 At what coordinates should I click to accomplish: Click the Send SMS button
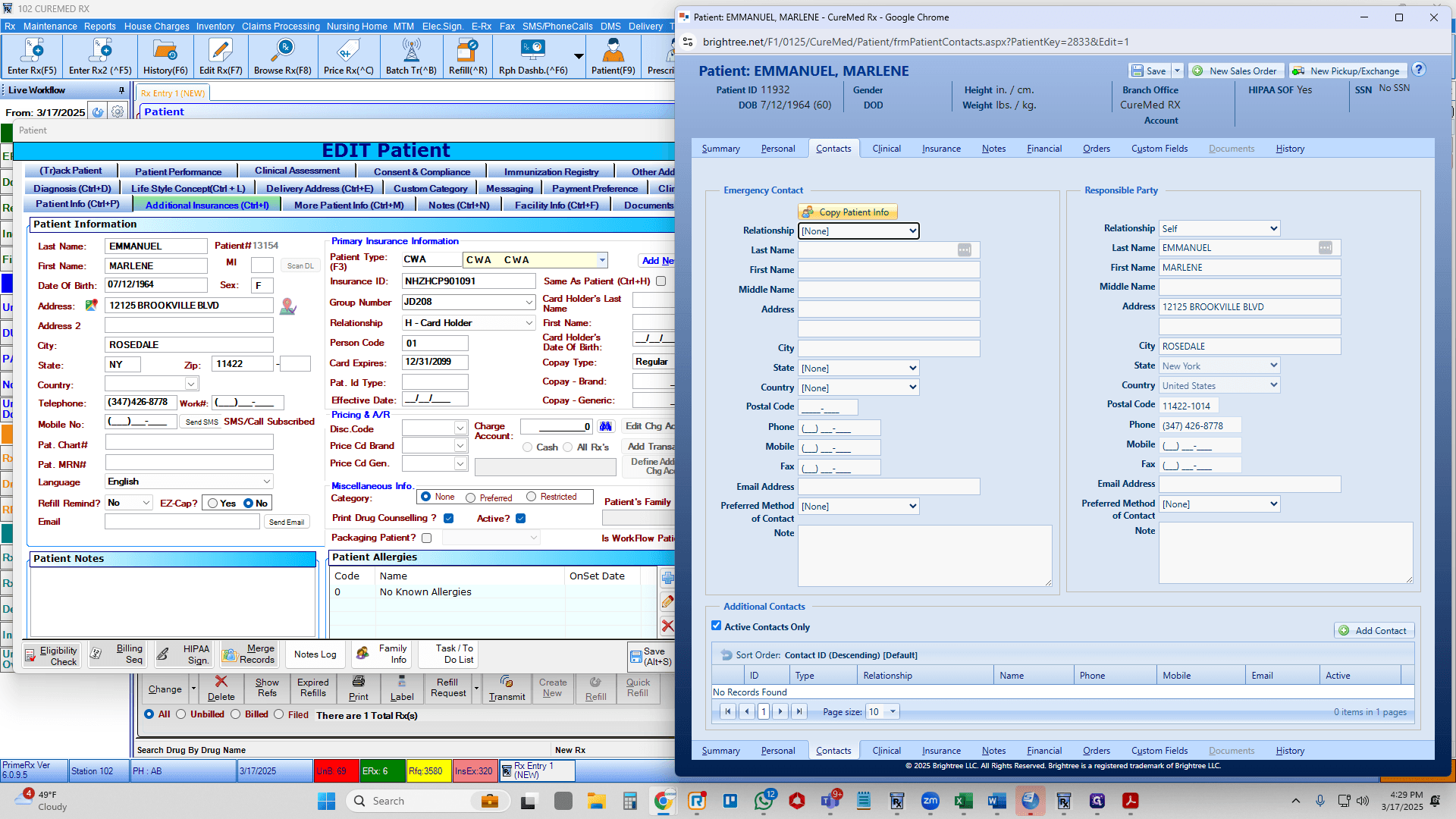pos(202,422)
